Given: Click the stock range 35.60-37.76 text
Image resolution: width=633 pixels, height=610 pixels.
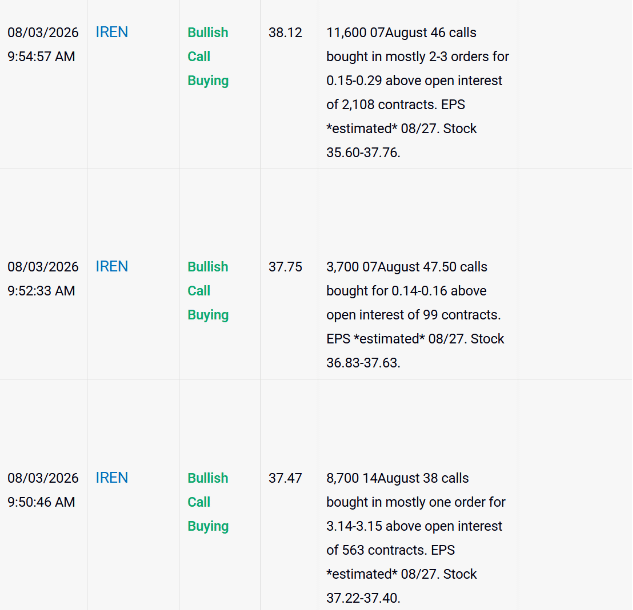Looking at the screenshot, I should pos(363,152).
